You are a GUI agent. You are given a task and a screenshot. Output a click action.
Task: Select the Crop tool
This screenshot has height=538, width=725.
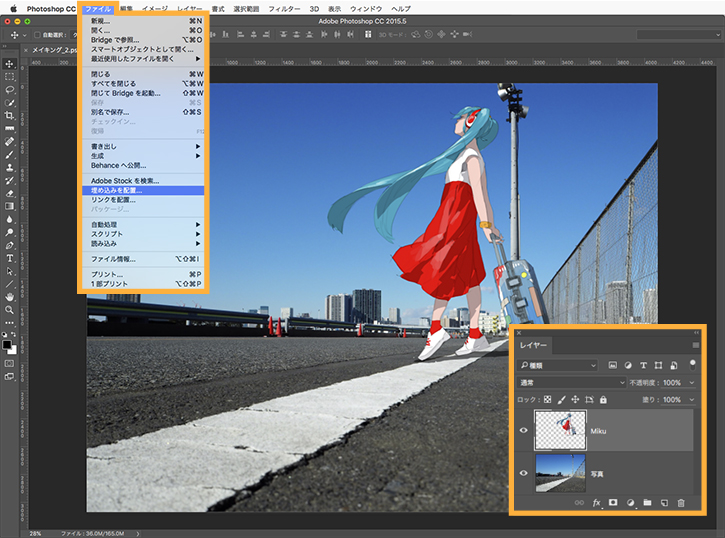10,116
